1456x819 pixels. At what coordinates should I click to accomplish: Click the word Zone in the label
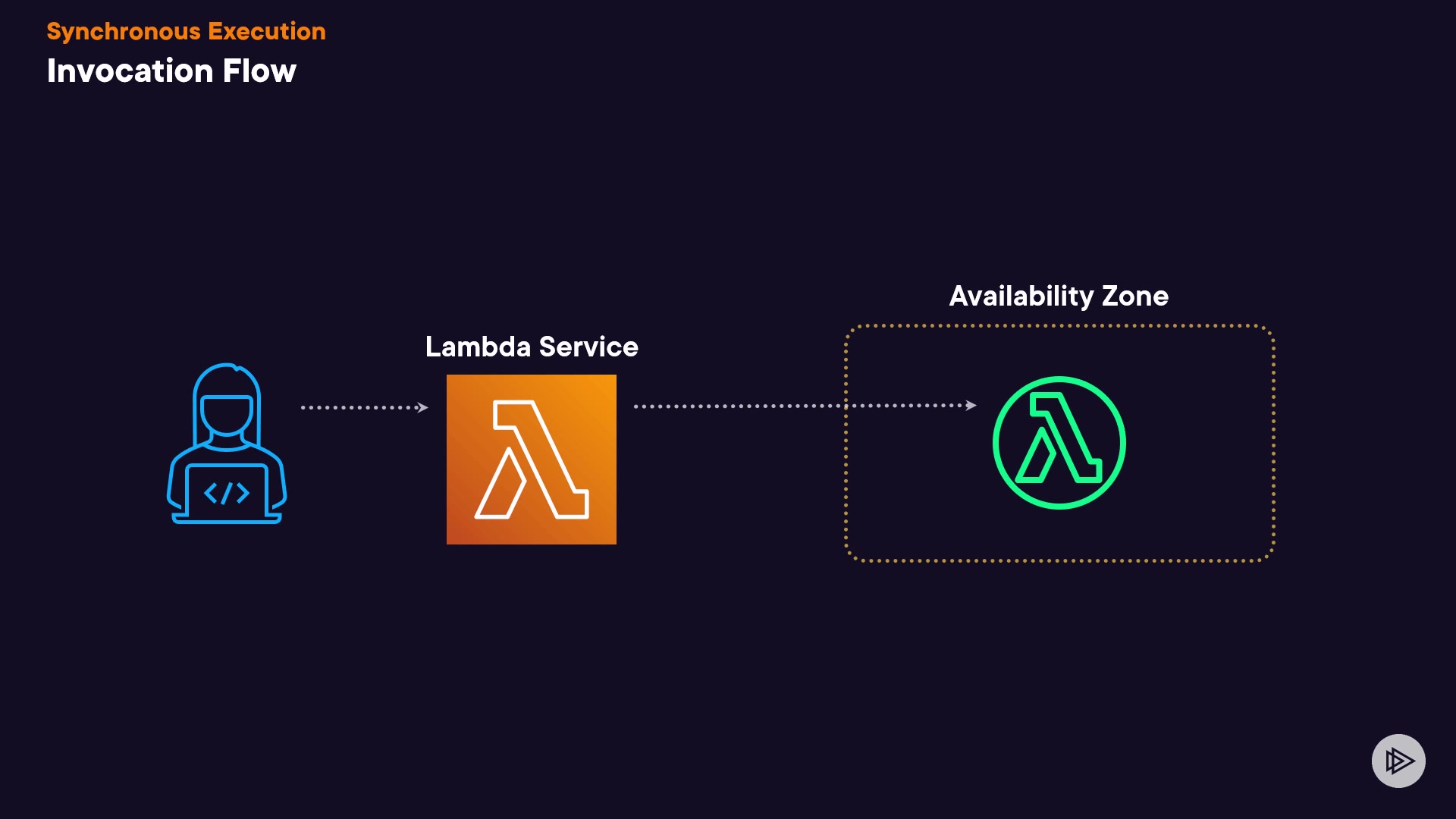click(1134, 296)
